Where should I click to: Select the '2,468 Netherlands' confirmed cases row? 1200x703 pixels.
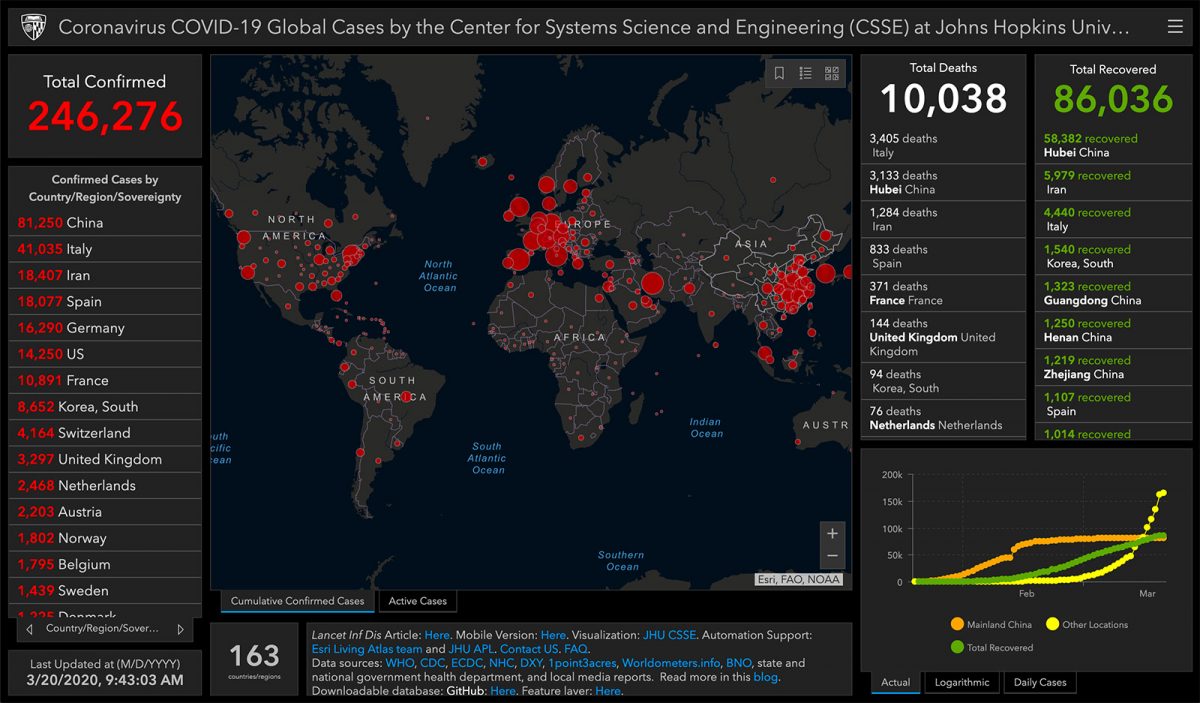(x=105, y=485)
